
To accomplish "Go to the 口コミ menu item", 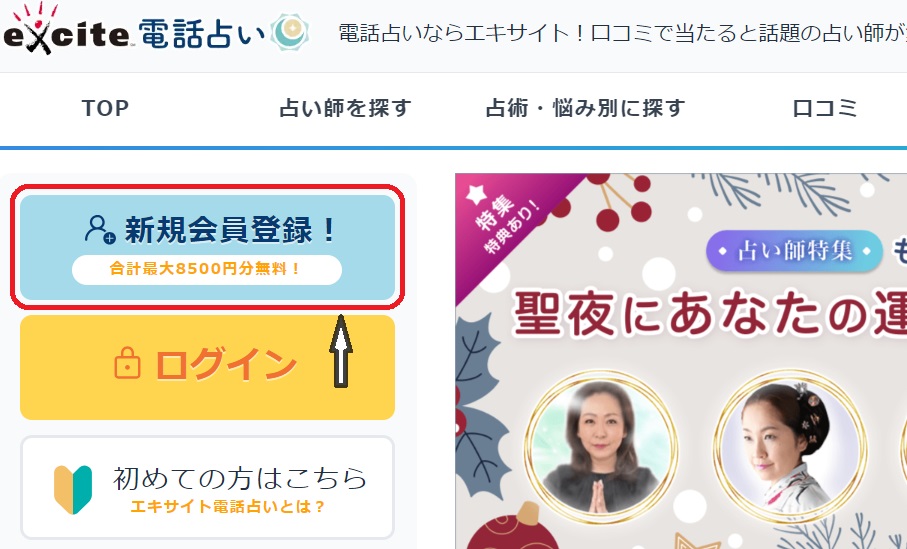I will 824,108.
